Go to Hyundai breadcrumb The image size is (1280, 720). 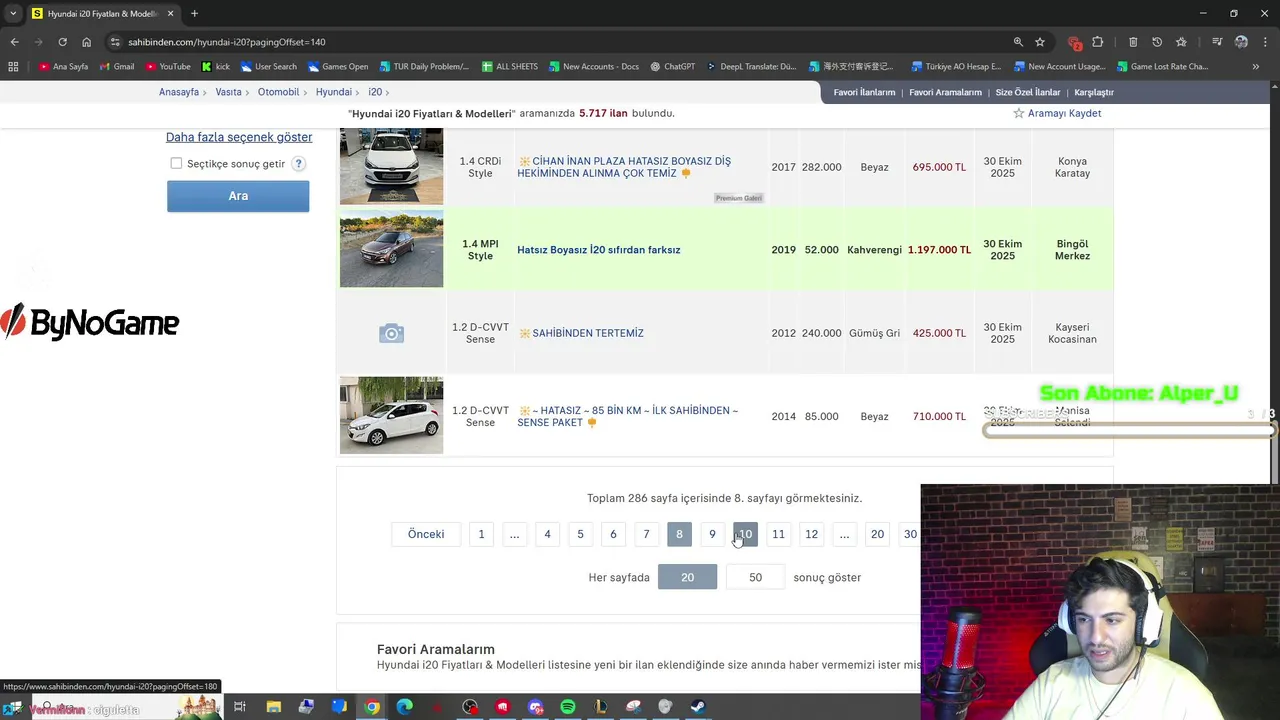334,92
